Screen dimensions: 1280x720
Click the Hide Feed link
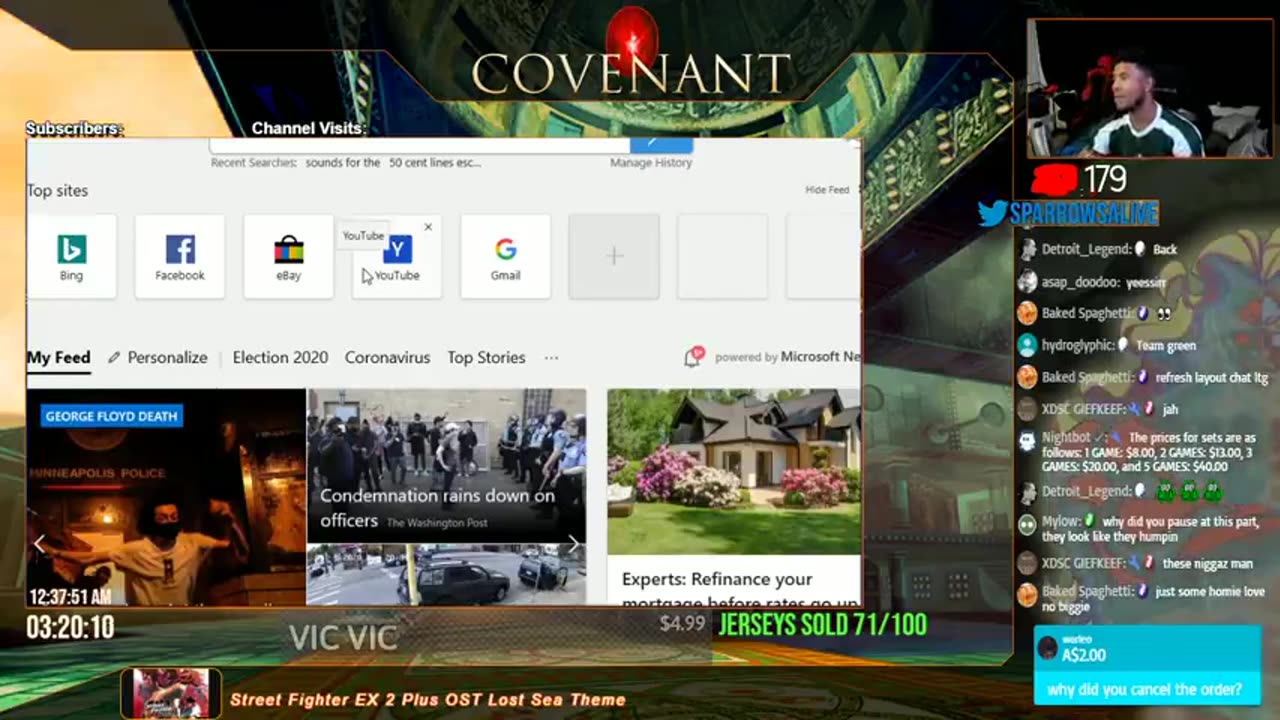(827, 190)
